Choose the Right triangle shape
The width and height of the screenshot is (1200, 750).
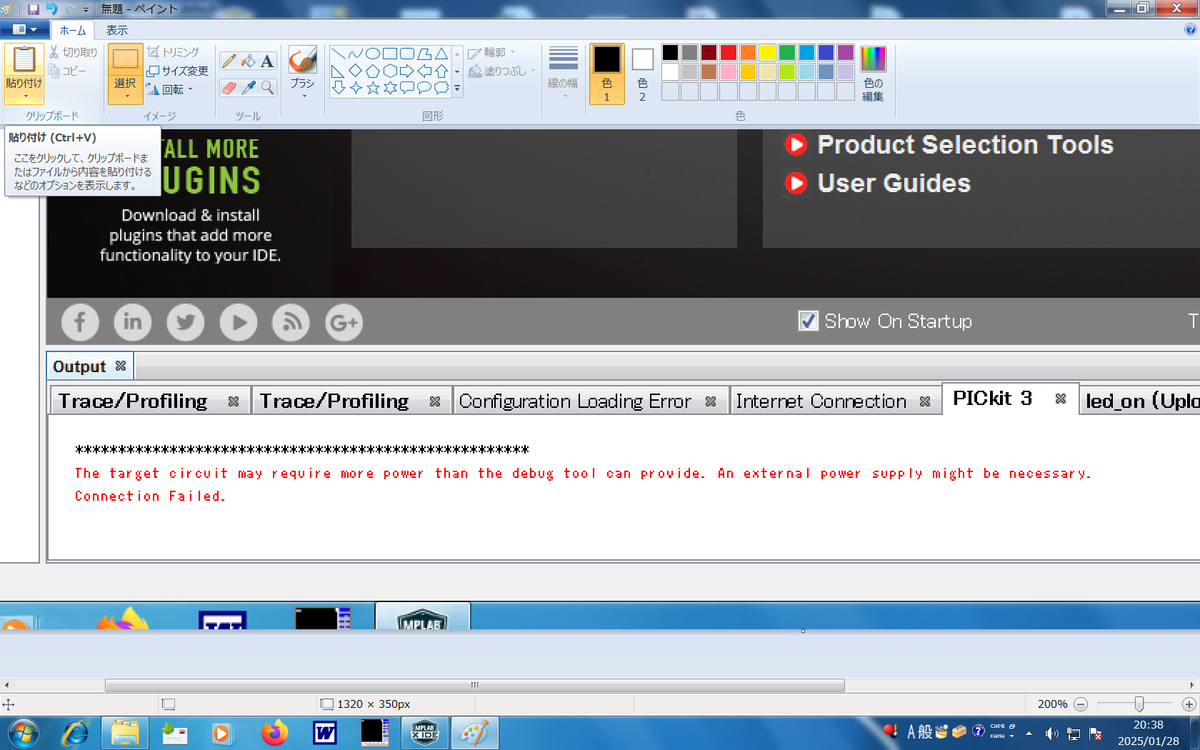(x=338, y=71)
